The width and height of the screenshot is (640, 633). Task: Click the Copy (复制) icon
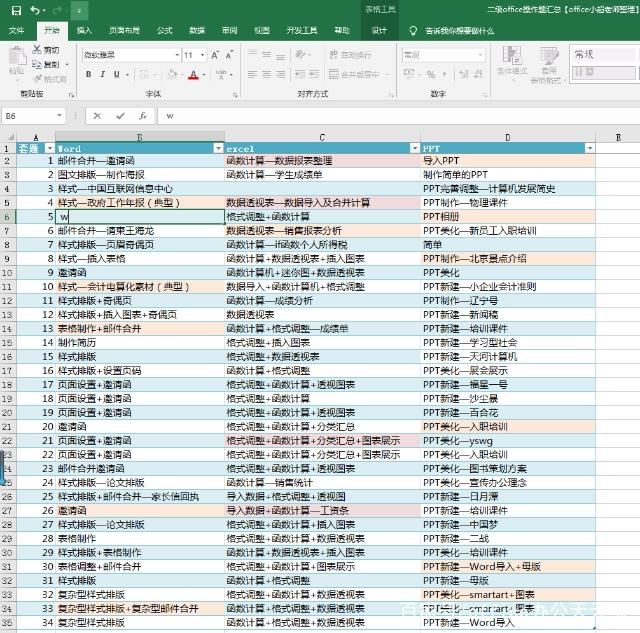click(37, 64)
